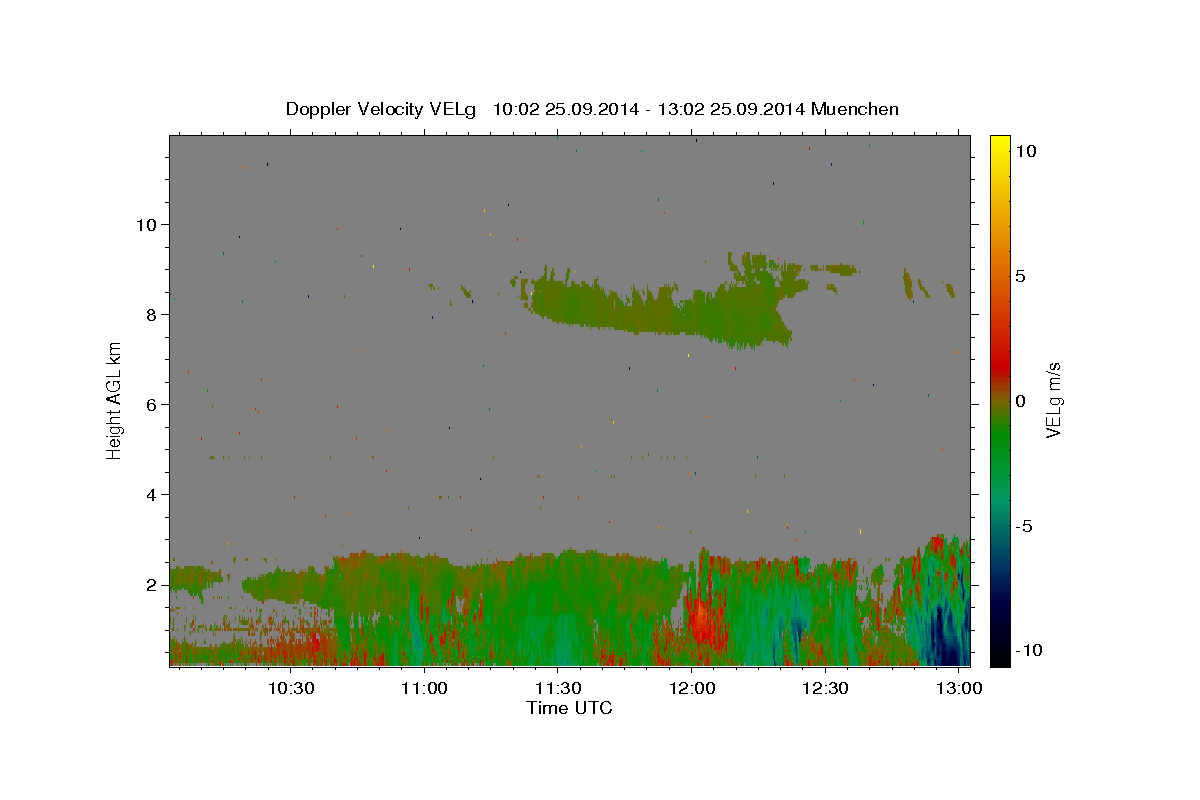Click the 'Time UTC' axis label
The image size is (1200, 800).
coord(569,708)
